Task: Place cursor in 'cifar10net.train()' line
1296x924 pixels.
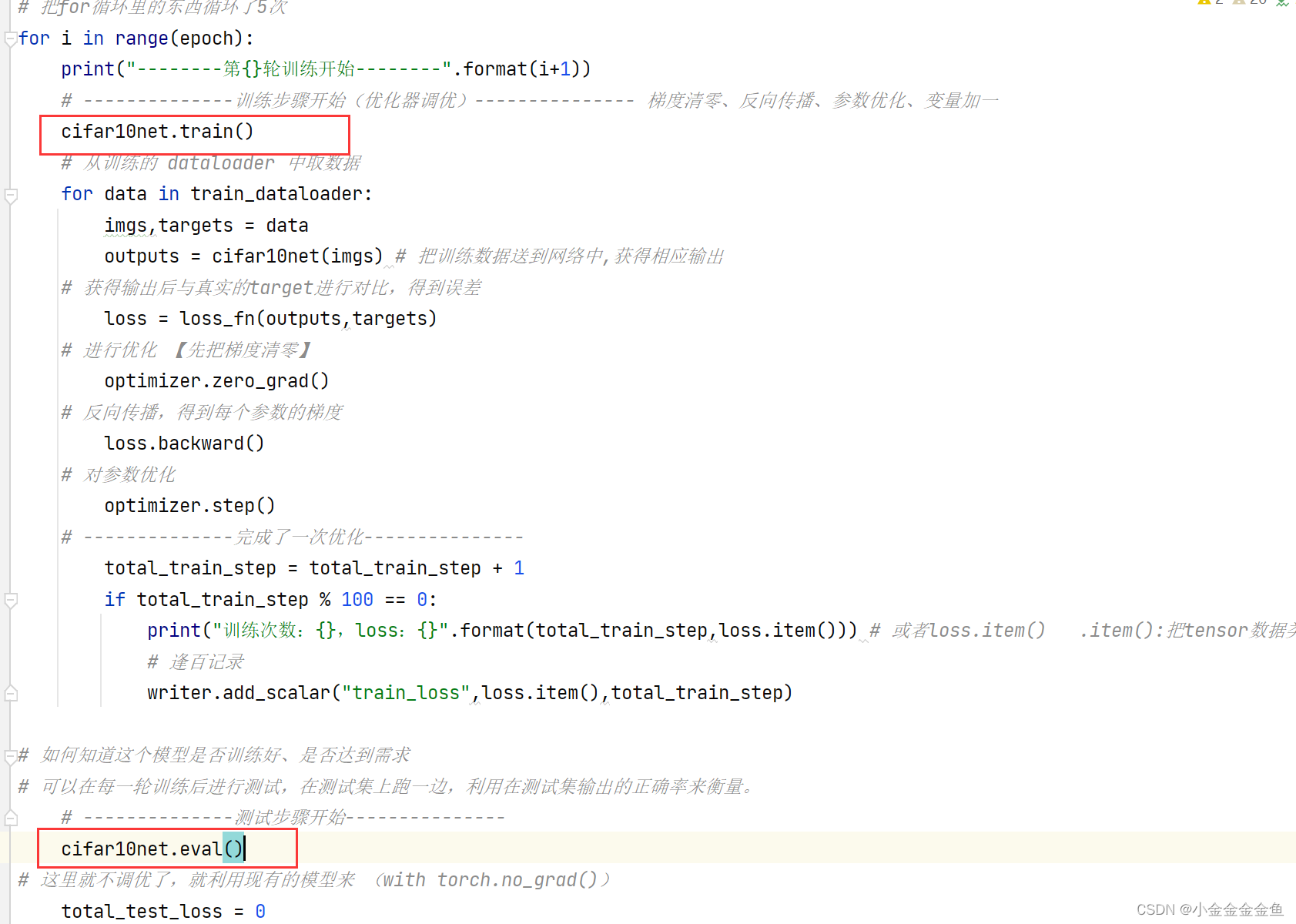Action: (x=157, y=132)
